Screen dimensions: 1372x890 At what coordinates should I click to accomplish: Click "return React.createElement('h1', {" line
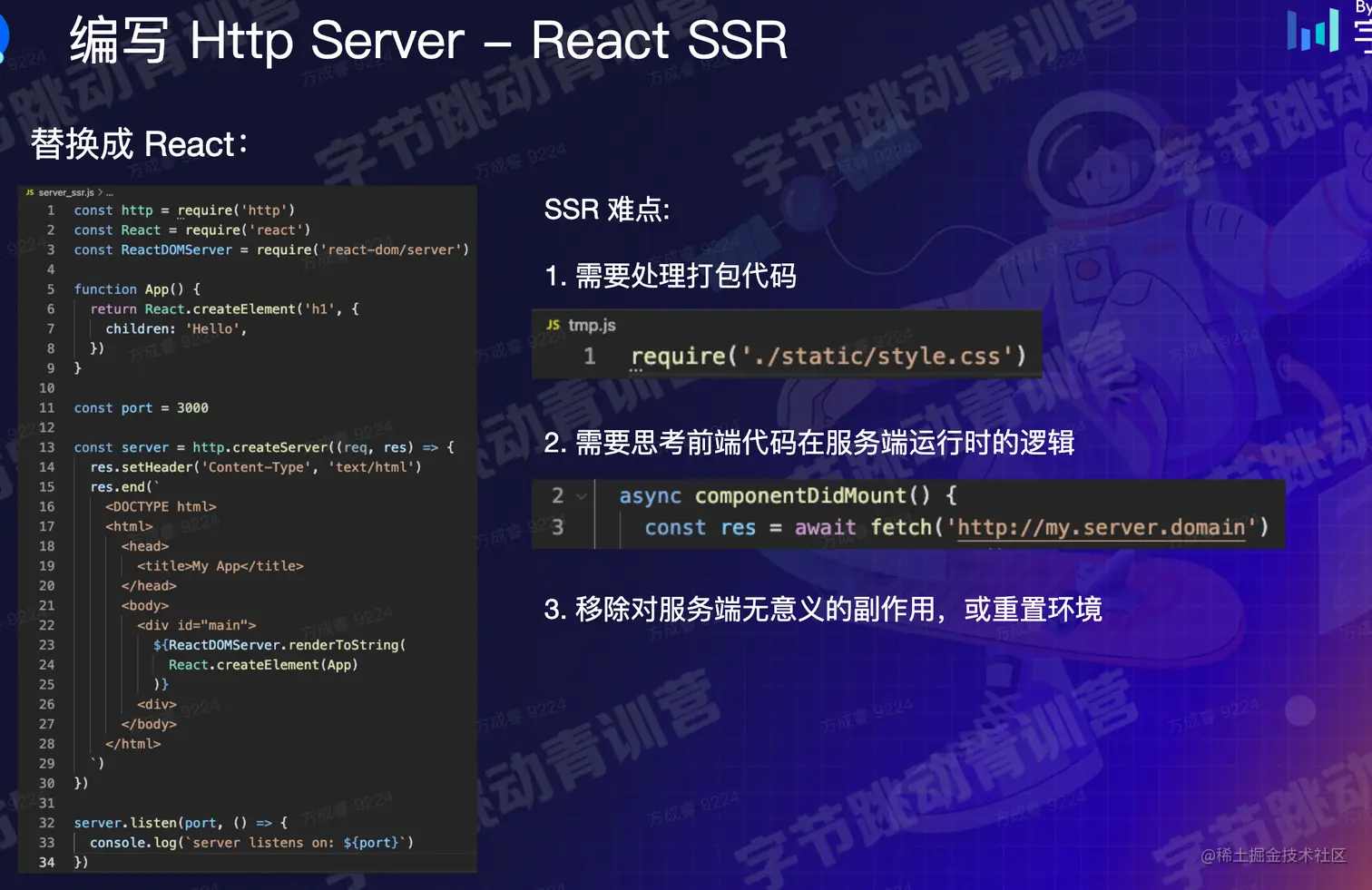coord(224,309)
